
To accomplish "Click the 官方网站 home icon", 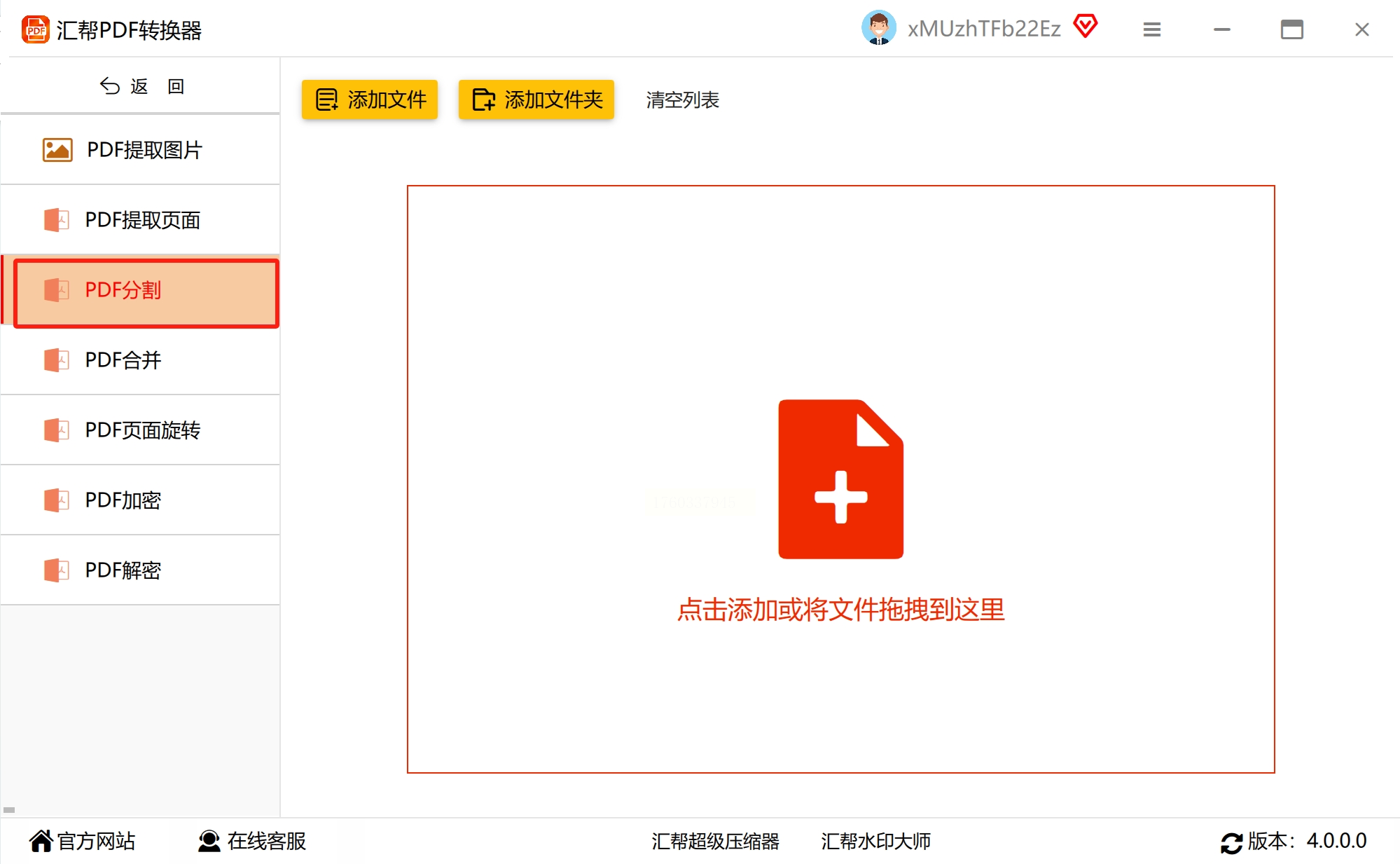I will click(41, 841).
